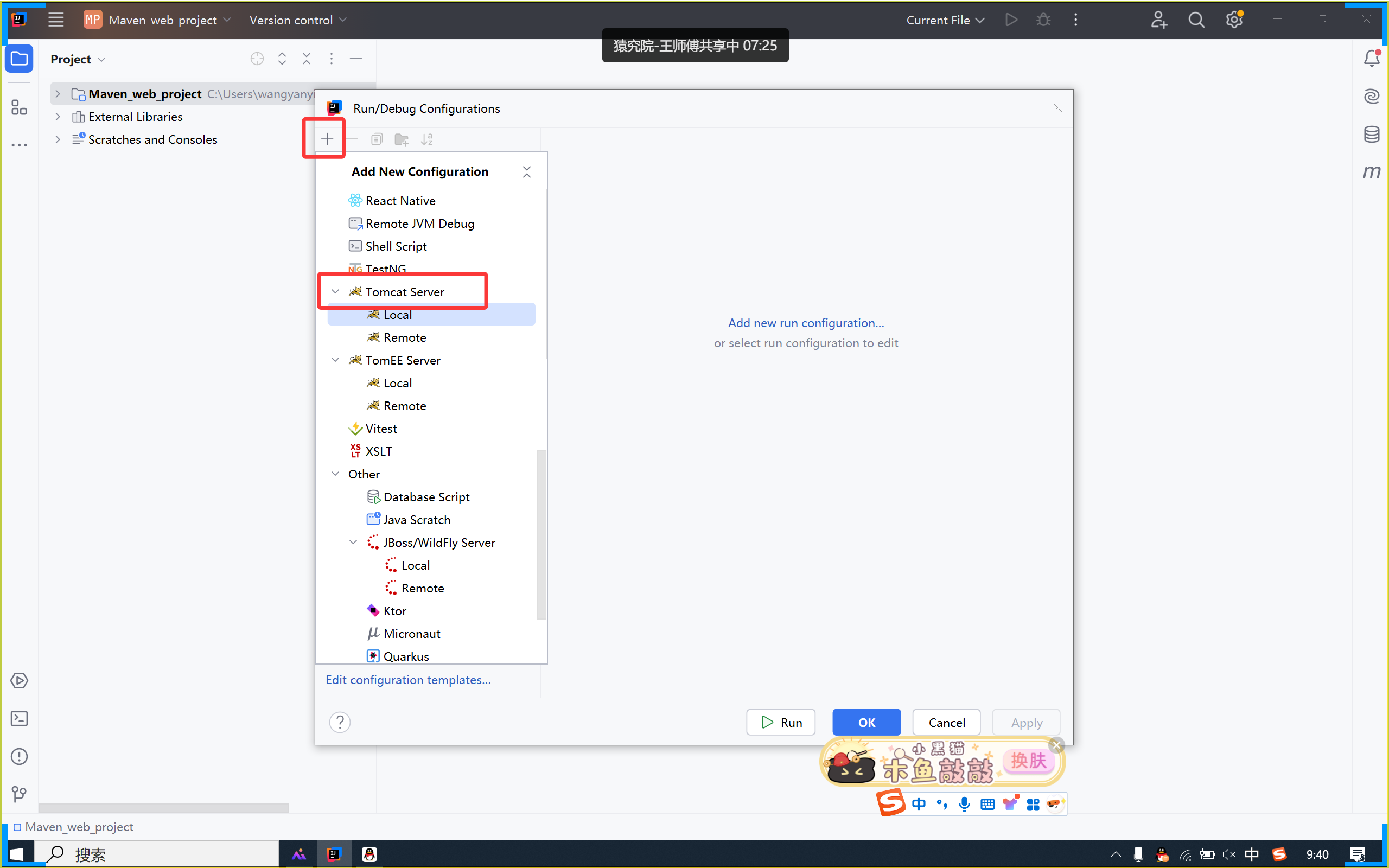The image size is (1389, 868).
Task: Click the Add New Configuration plus icon
Action: pos(327,139)
